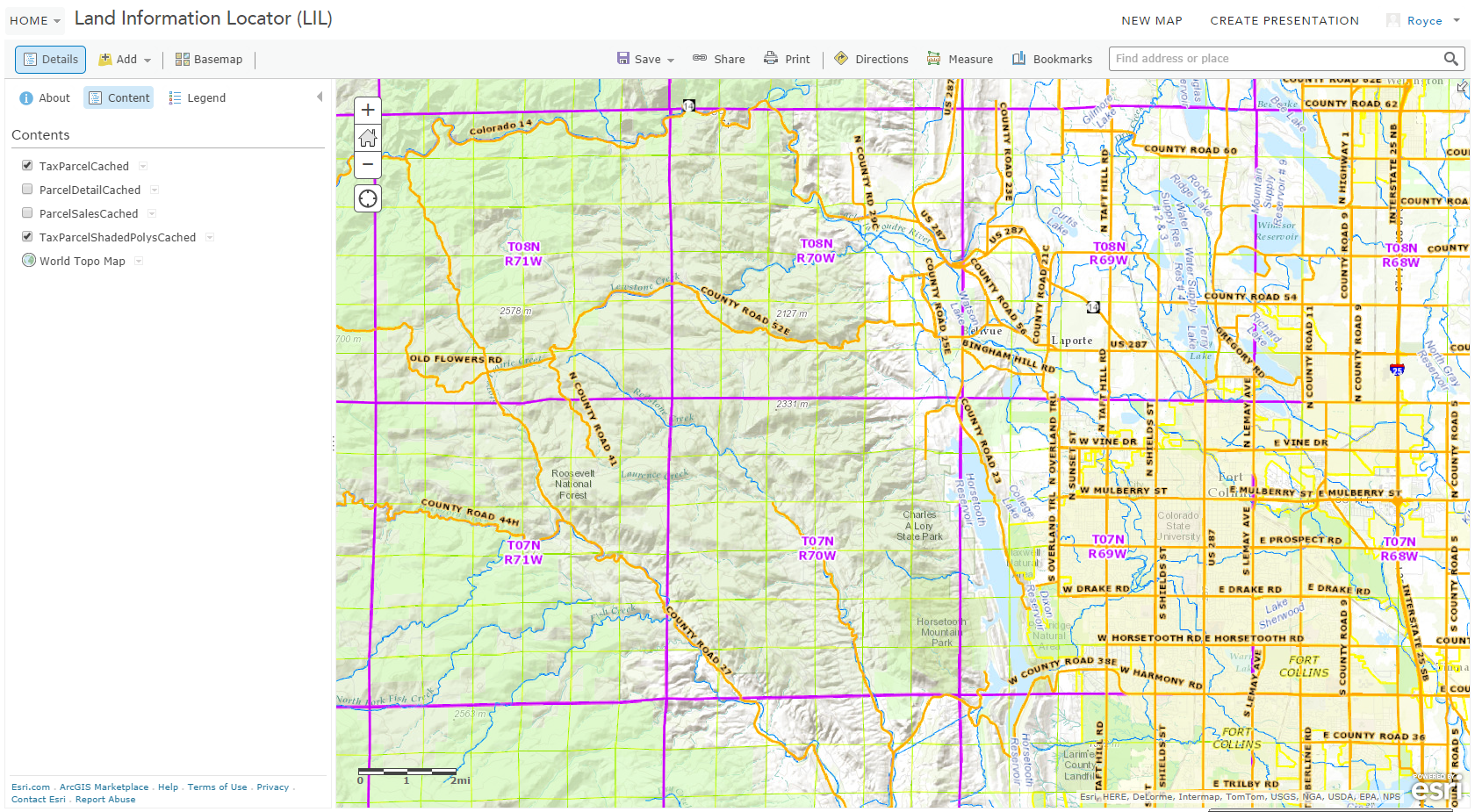
Task: Click the Laporte town label
Action: [x=1072, y=341]
